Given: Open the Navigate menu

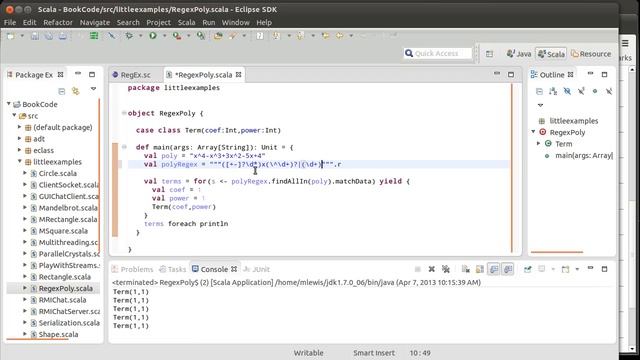Looking at the screenshot, I should pyautogui.click(x=95, y=22).
